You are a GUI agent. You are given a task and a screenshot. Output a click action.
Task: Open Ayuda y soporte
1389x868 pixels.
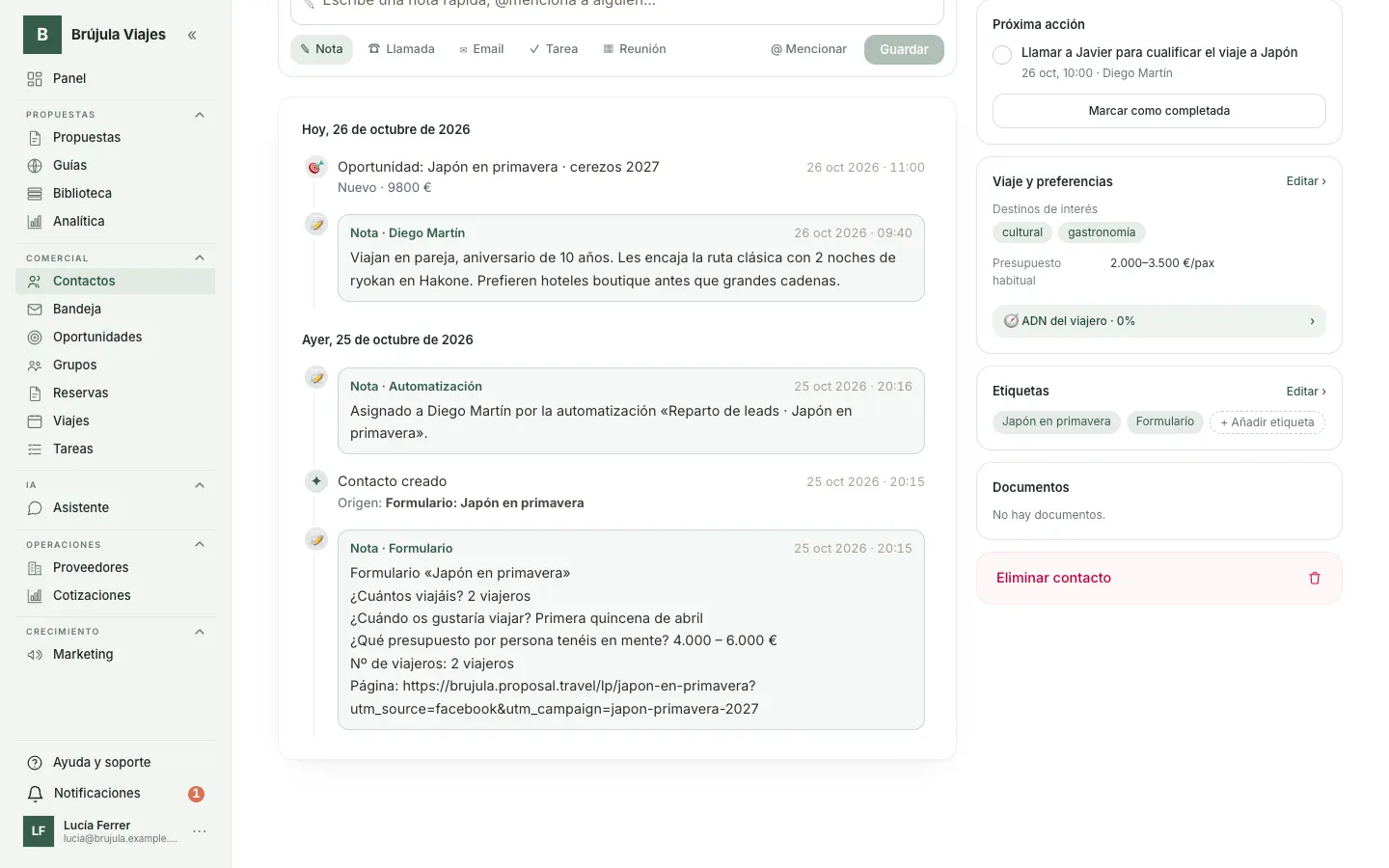[115, 762]
